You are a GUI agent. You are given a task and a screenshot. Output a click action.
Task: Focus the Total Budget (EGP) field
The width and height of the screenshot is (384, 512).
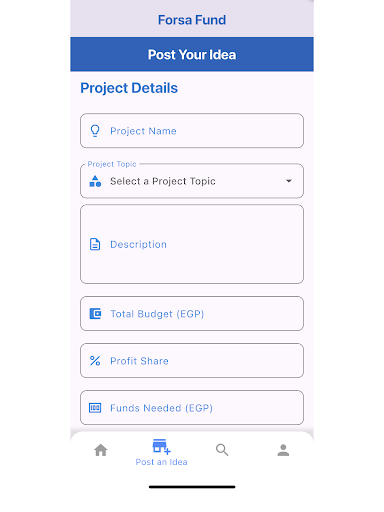[x=192, y=314]
